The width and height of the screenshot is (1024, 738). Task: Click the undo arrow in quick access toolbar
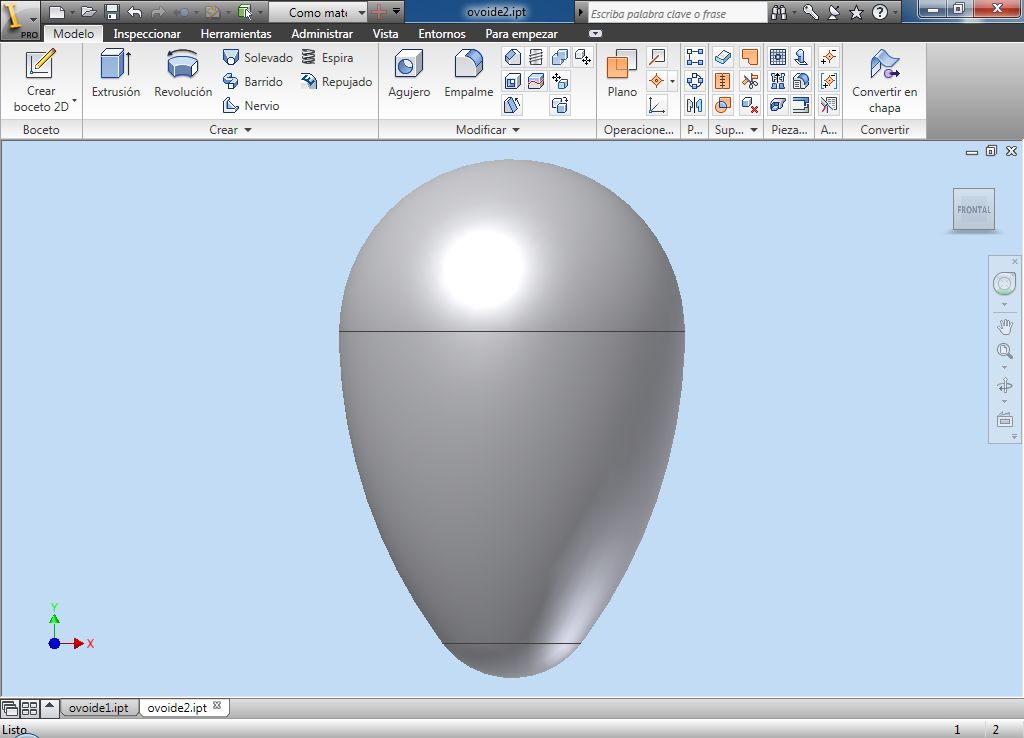click(x=135, y=12)
